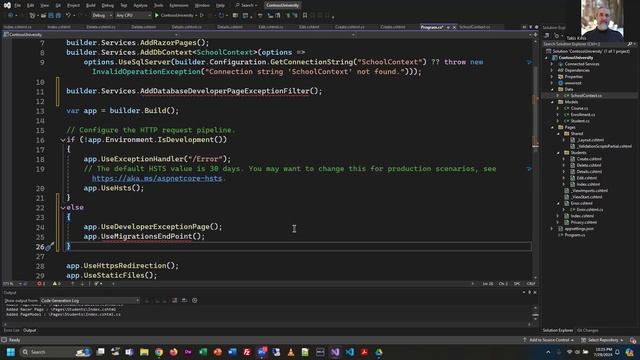Click the screwdriver quick actions icon at line 26
This screenshot has height=360, width=640.
coord(49,247)
